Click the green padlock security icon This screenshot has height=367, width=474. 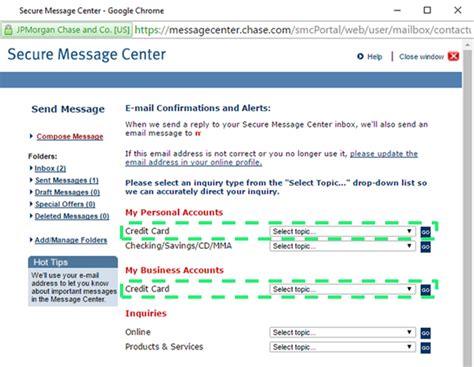[8, 30]
